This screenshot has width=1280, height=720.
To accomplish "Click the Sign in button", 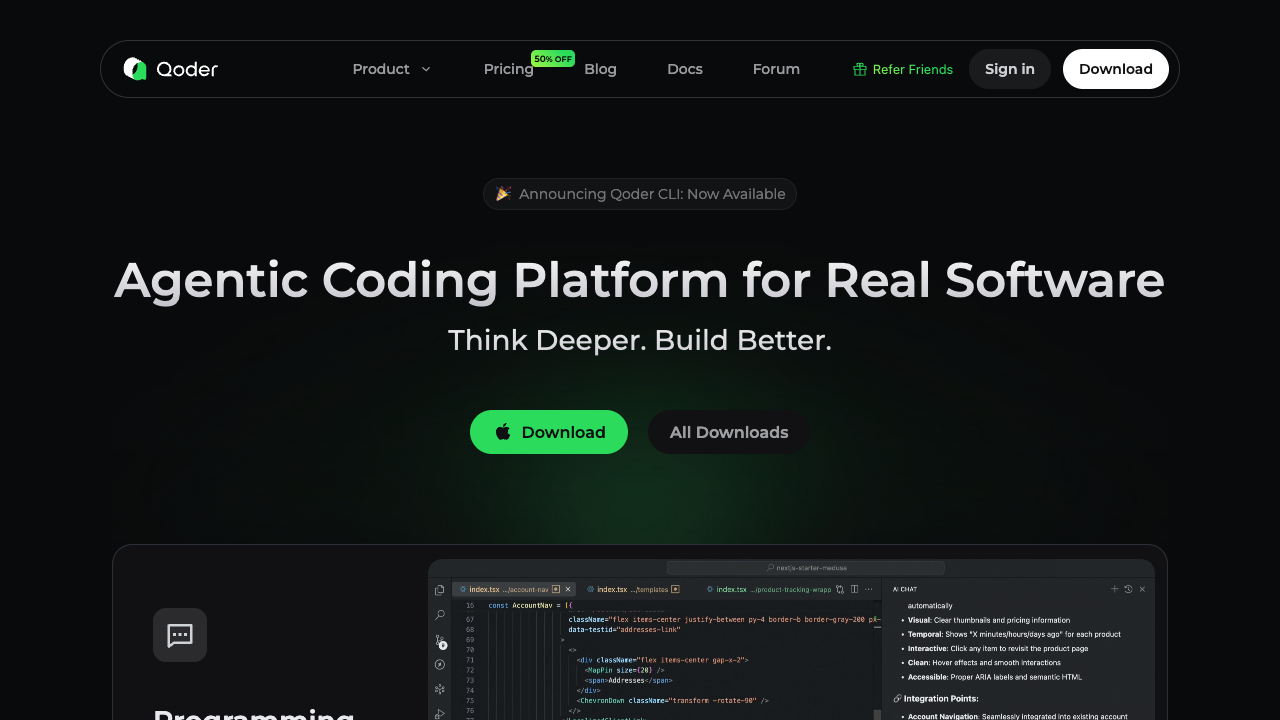I will pos(1009,69).
